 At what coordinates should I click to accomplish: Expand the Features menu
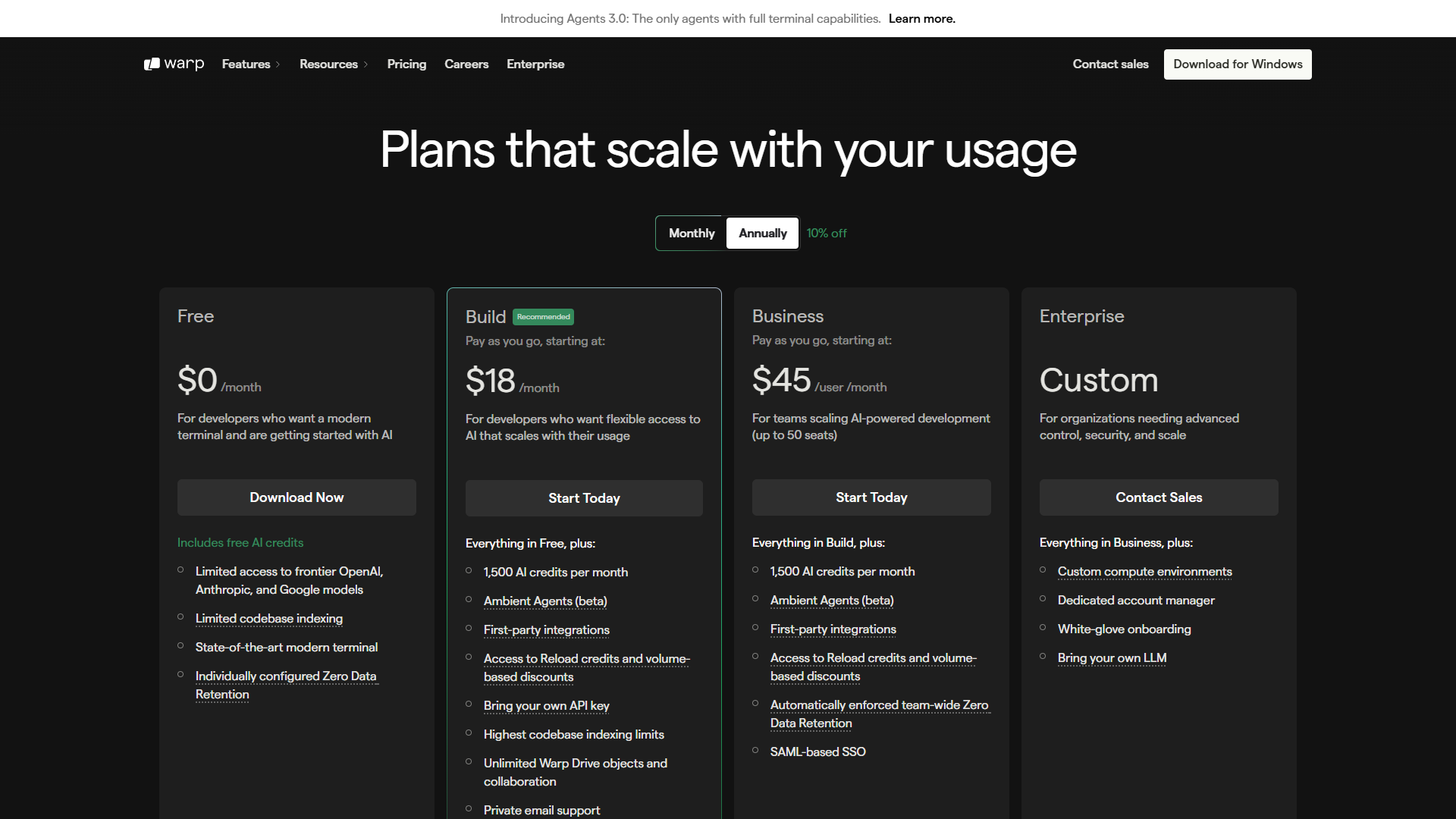coord(250,64)
